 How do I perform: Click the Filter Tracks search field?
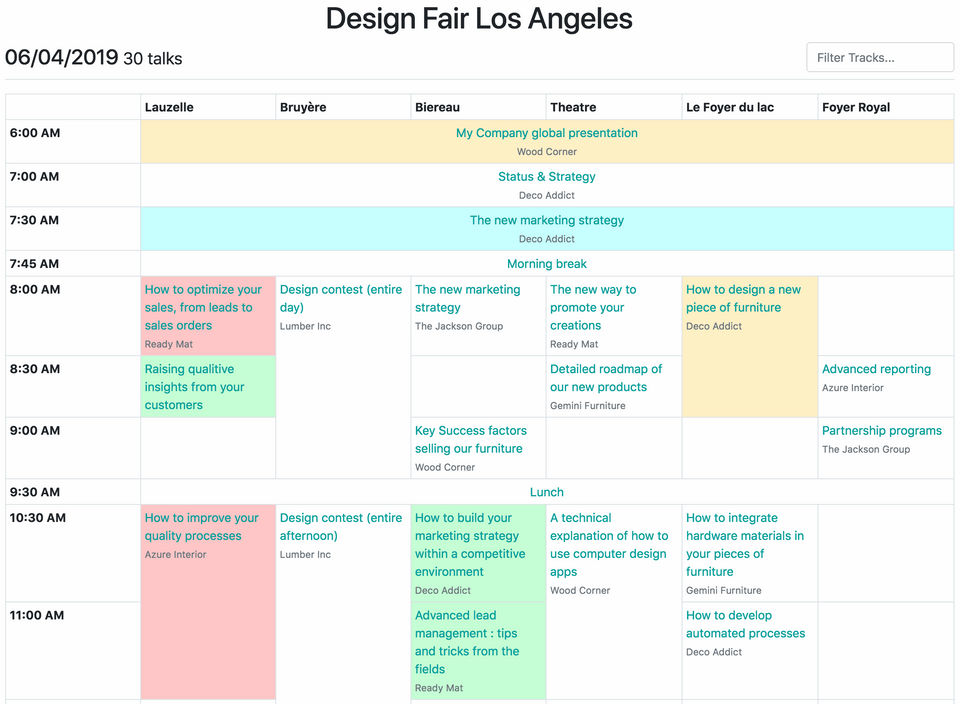point(880,57)
